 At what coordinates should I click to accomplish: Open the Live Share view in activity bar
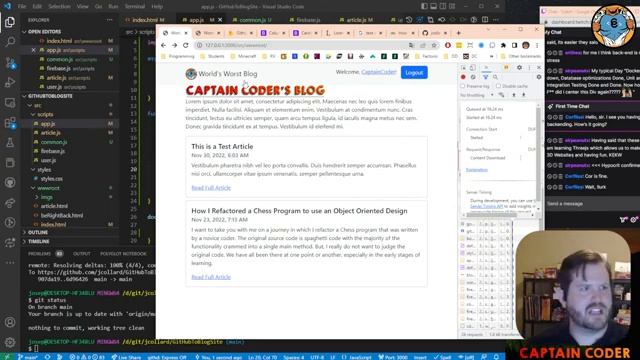pyautogui.click(x=10, y=203)
